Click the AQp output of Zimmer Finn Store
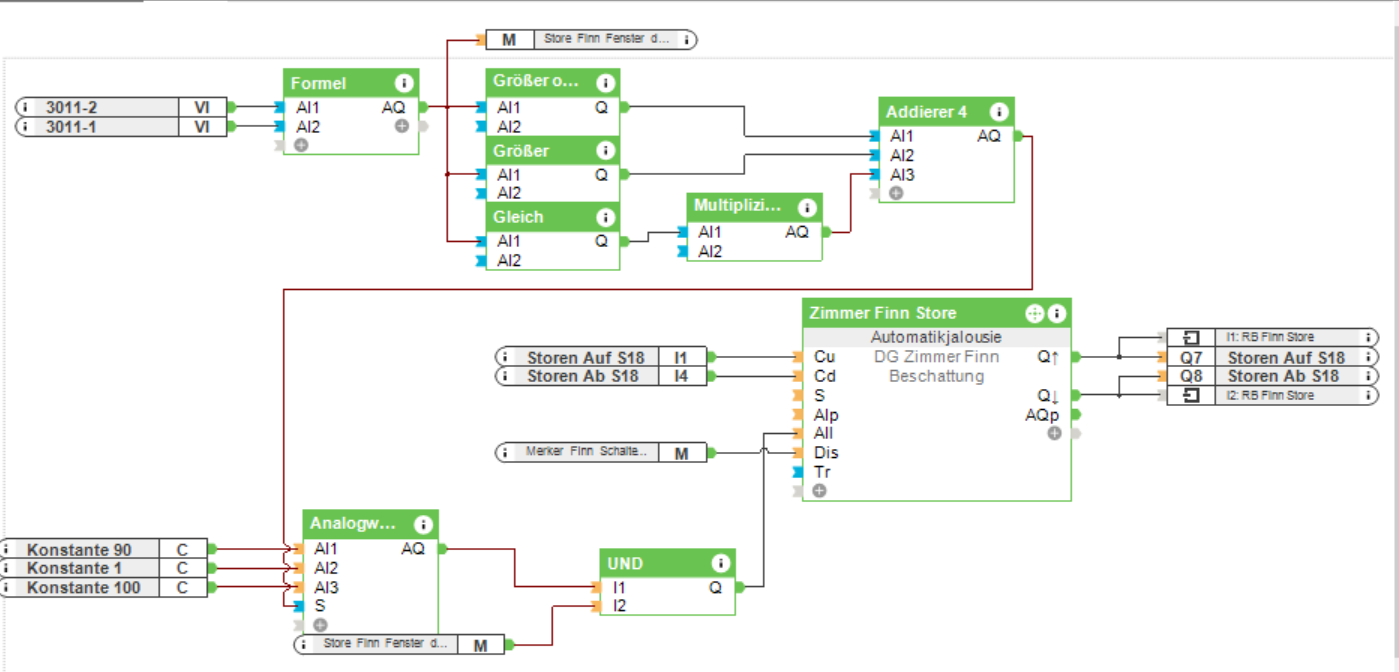The image size is (1399, 672). tap(1041, 414)
